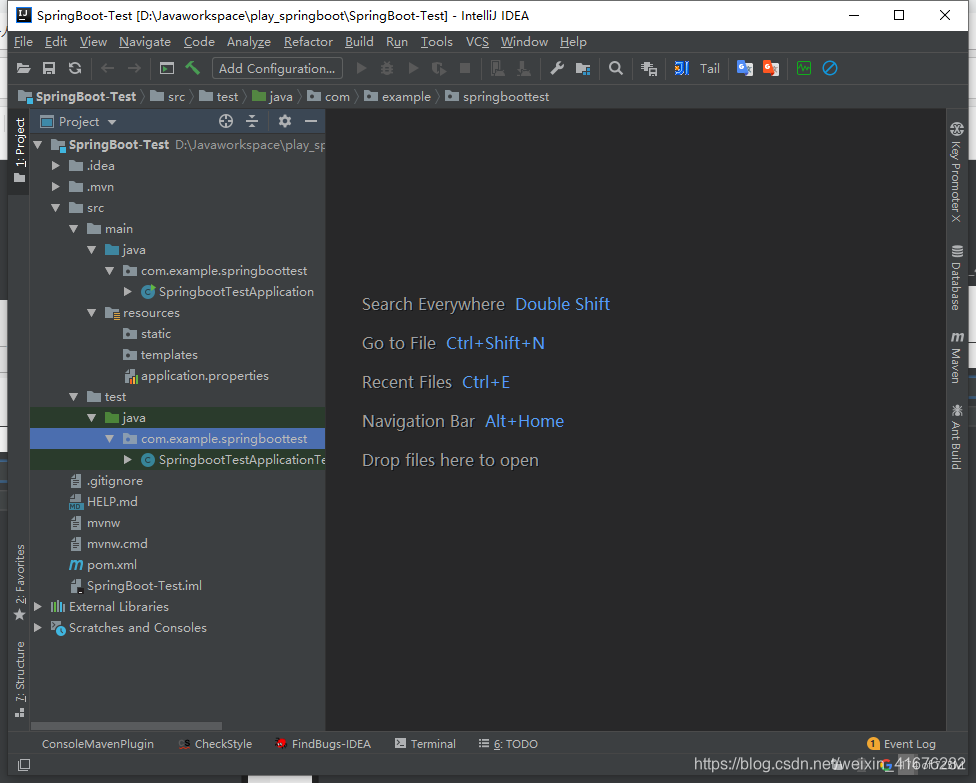This screenshot has height=783, width=976.
Task: Hide the Project panel via minus icon
Action: [x=311, y=121]
